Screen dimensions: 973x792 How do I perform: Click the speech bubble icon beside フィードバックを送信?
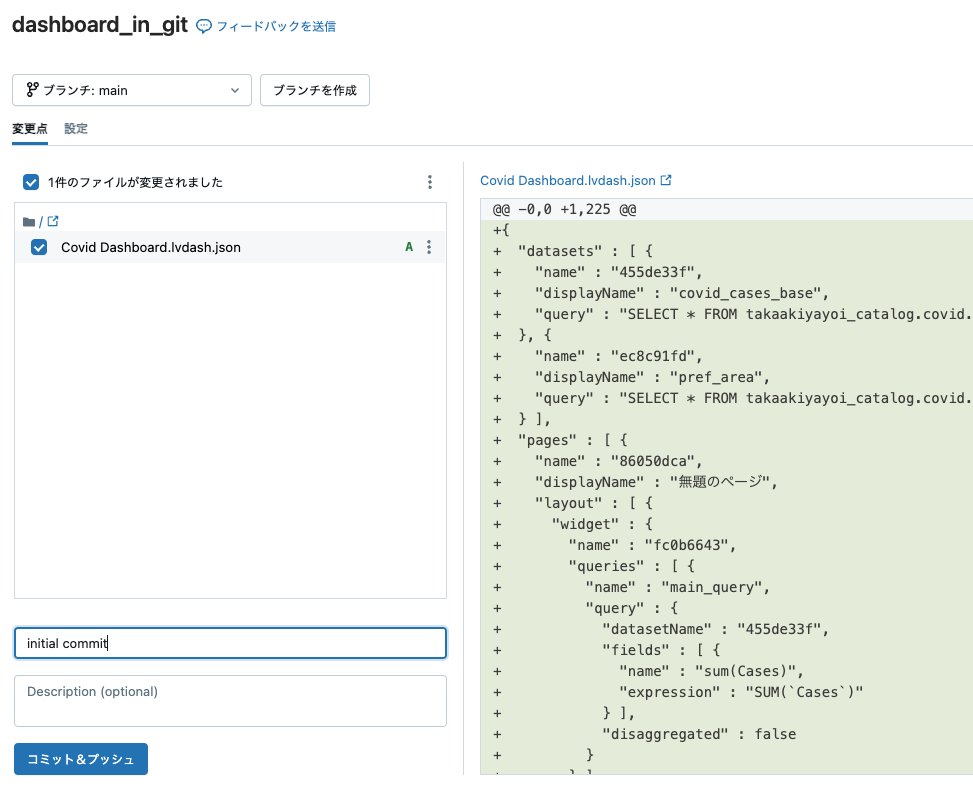[x=204, y=25]
